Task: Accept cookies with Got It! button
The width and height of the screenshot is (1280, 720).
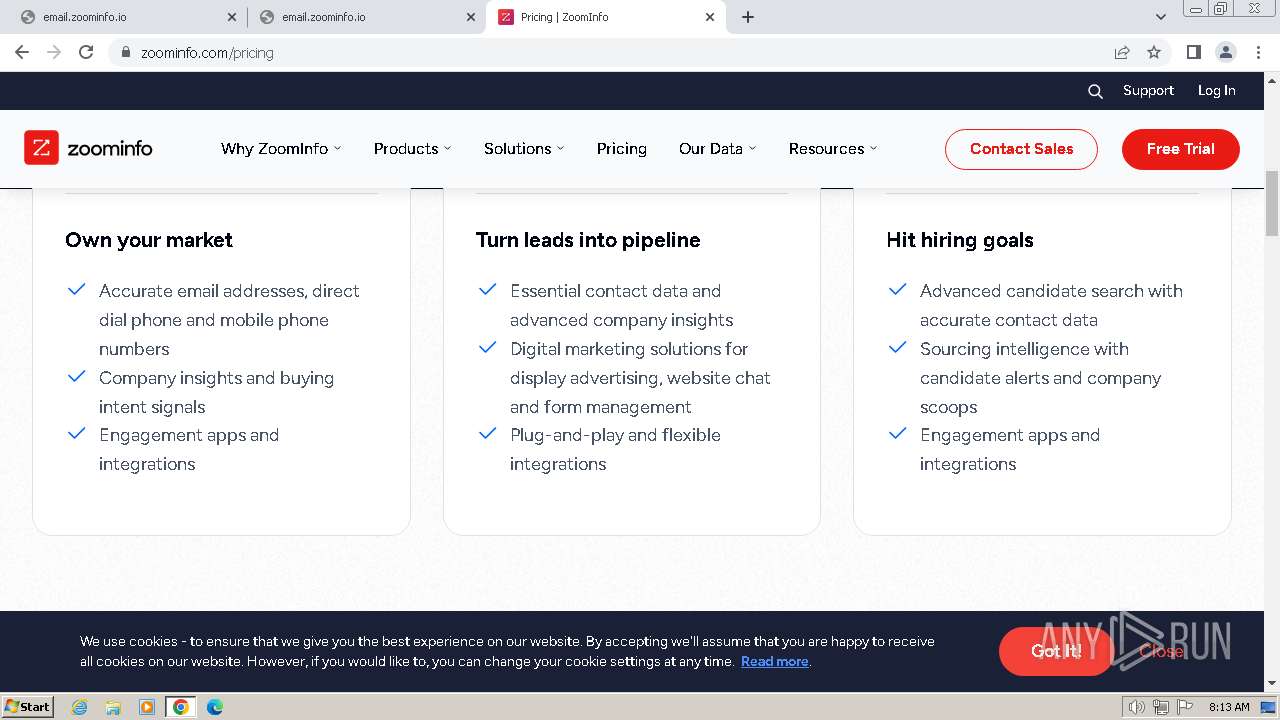Action: 1056,651
